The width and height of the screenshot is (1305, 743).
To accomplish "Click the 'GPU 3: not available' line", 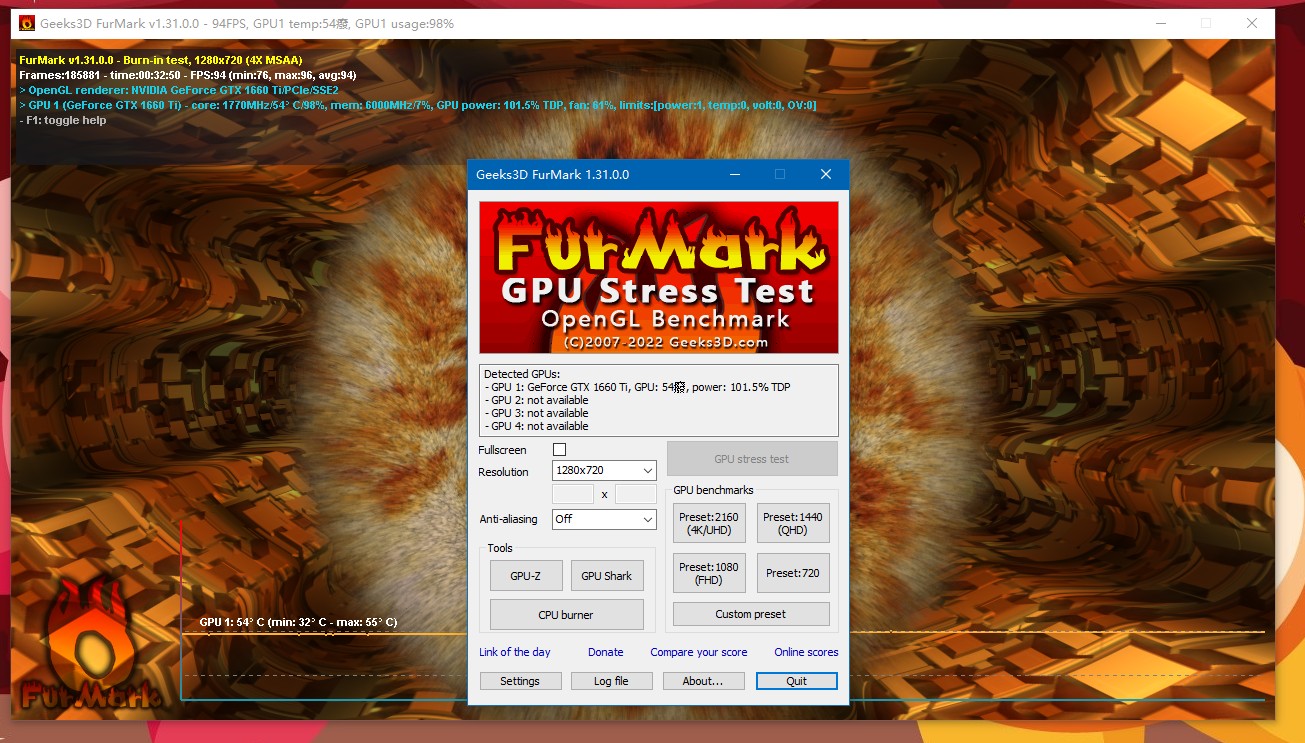I will (x=536, y=413).
